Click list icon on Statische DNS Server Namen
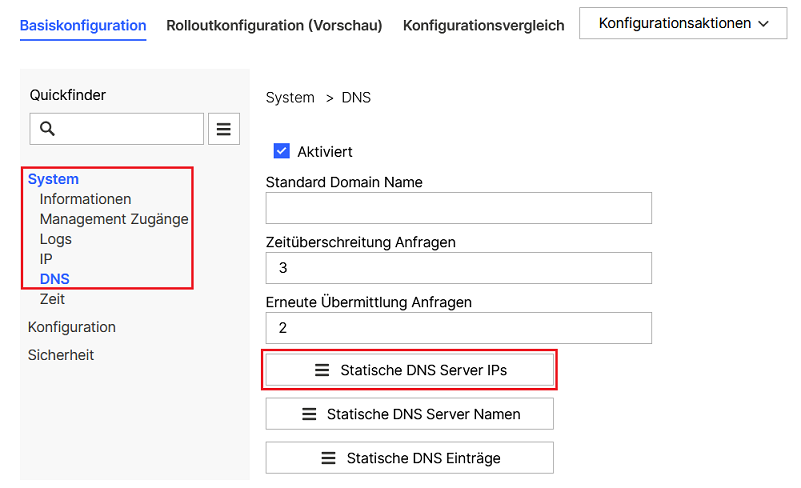This screenshot has height=488, width=801. point(309,414)
